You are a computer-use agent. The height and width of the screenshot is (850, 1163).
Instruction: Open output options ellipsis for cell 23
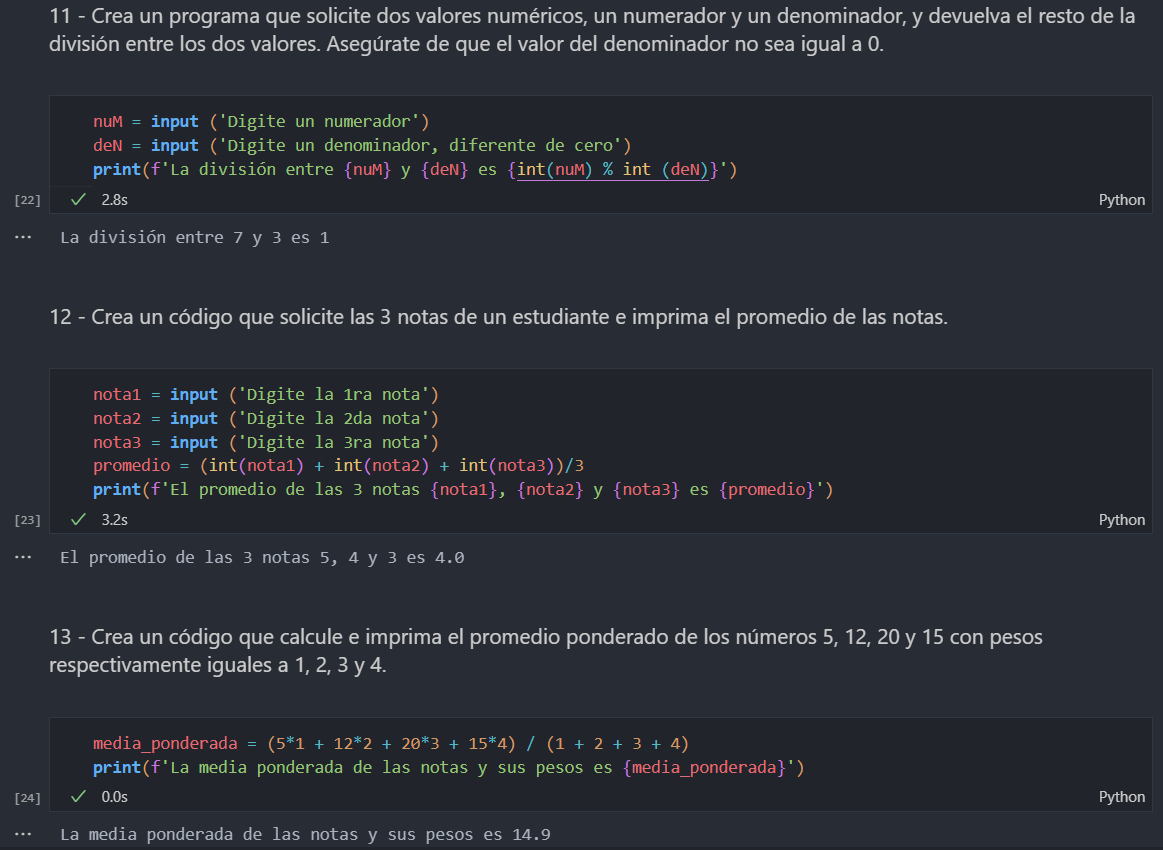tap(23, 557)
